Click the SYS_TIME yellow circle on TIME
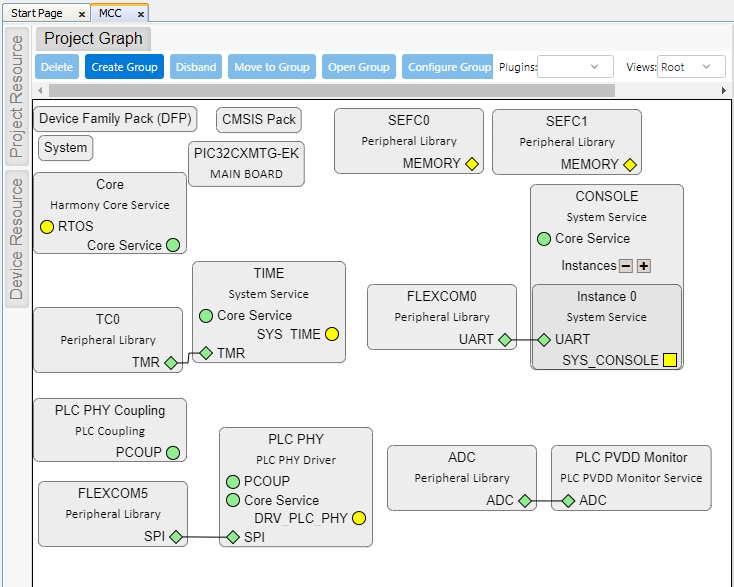 [332, 334]
